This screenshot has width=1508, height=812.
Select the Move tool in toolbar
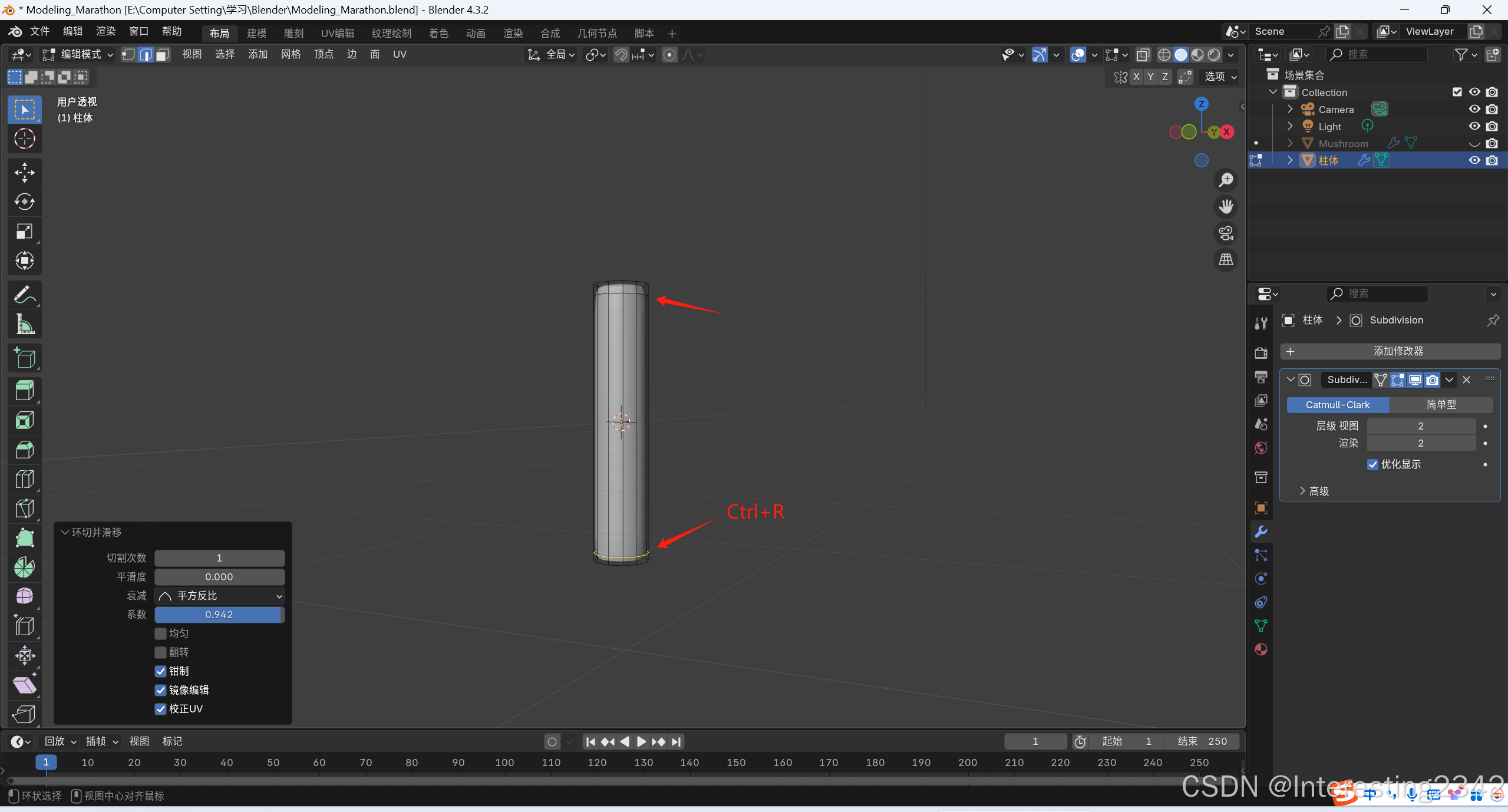click(24, 173)
